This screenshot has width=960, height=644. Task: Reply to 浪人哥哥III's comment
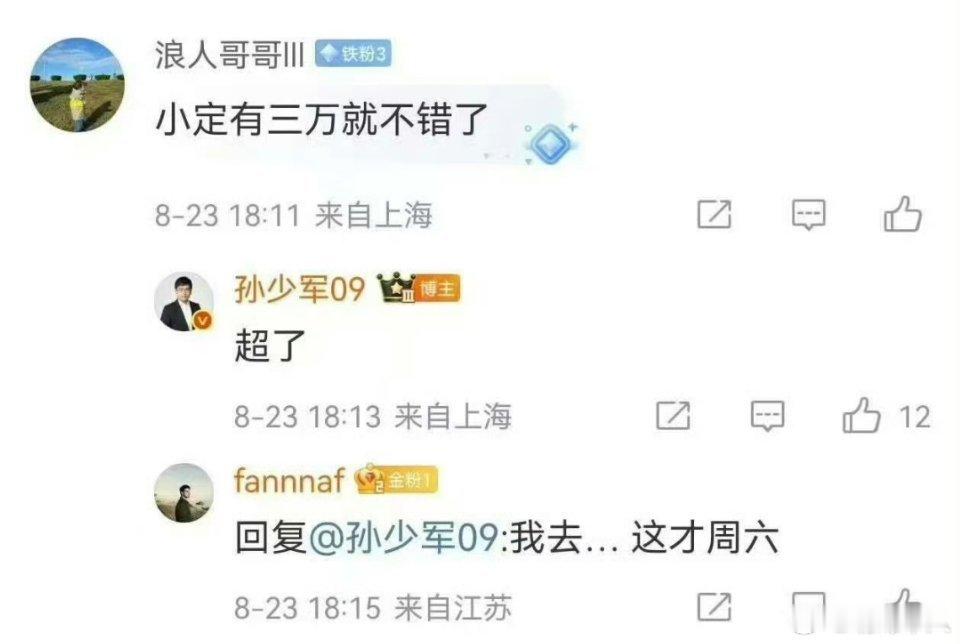click(x=809, y=215)
